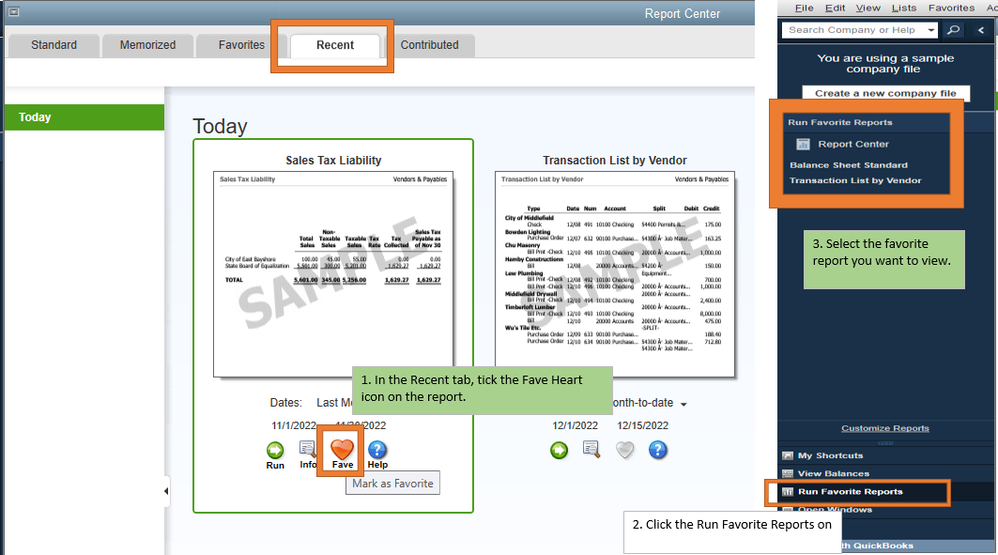This screenshot has width=998, height=555.
Task: Click the Run Favorite Reports icon
Action: point(788,492)
